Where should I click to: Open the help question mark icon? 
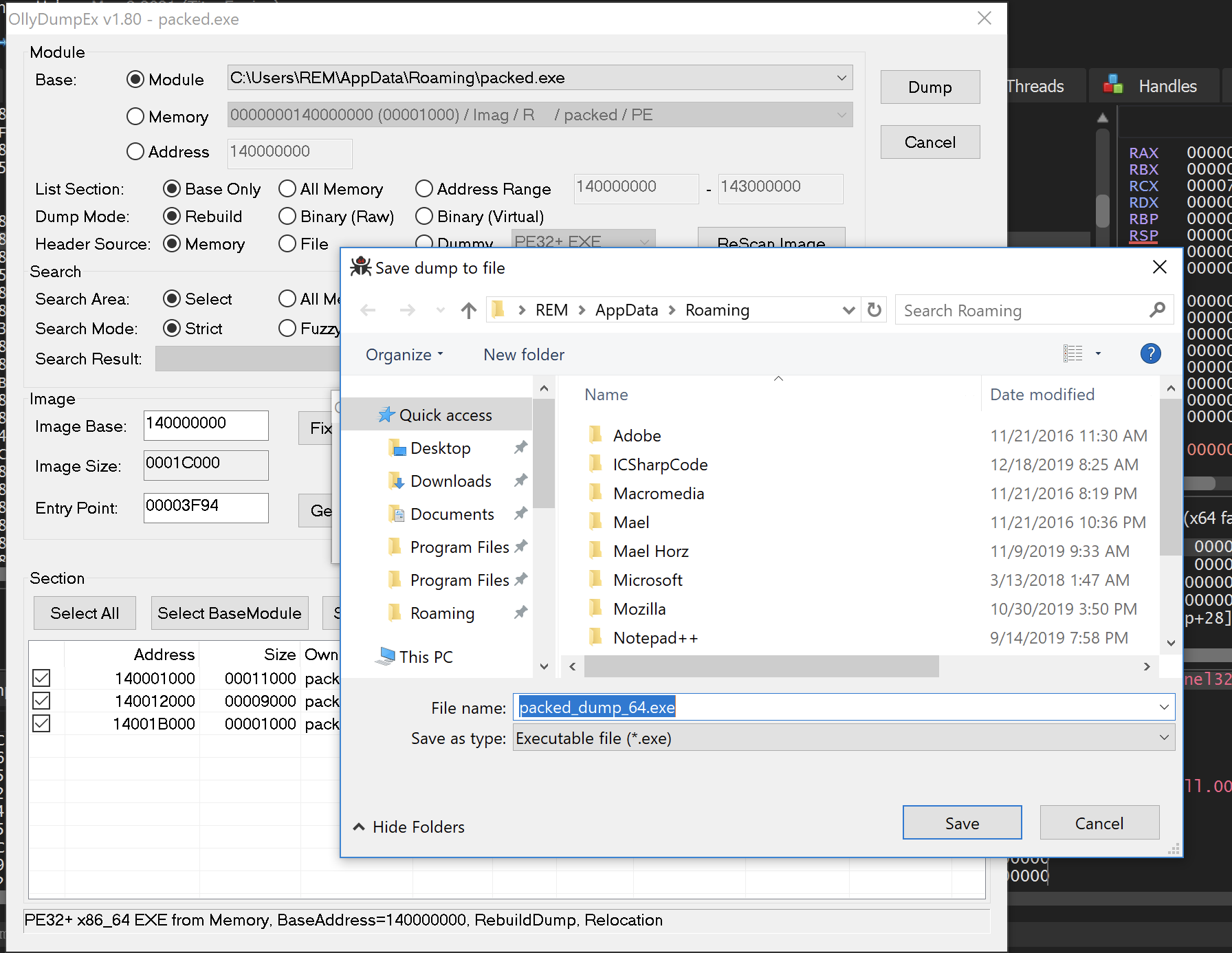click(x=1150, y=354)
